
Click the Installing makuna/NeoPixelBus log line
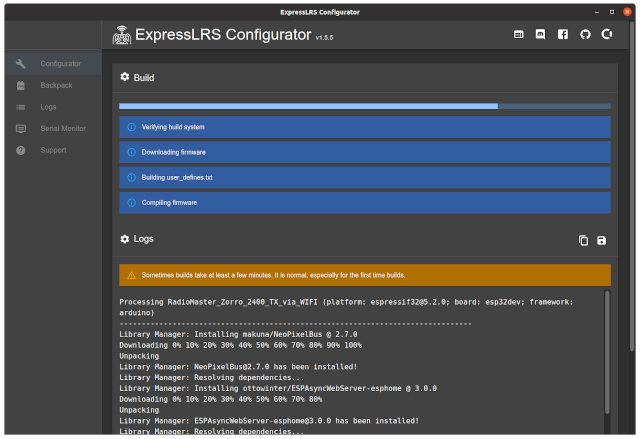coord(238,334)
